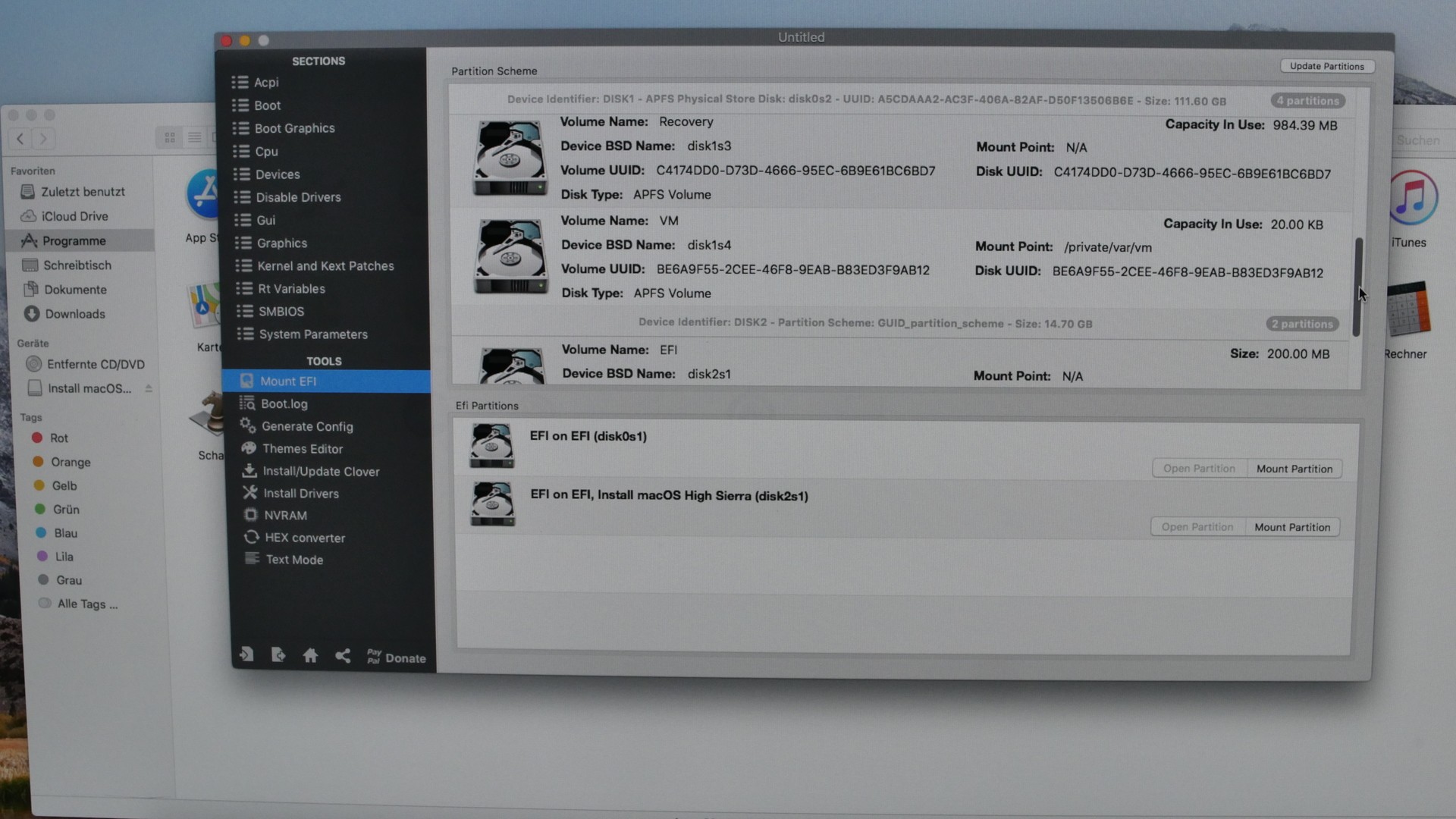Click the import configuration icon at bottom
Viewport: 1456px width, 819px height.
click(246, 654)
